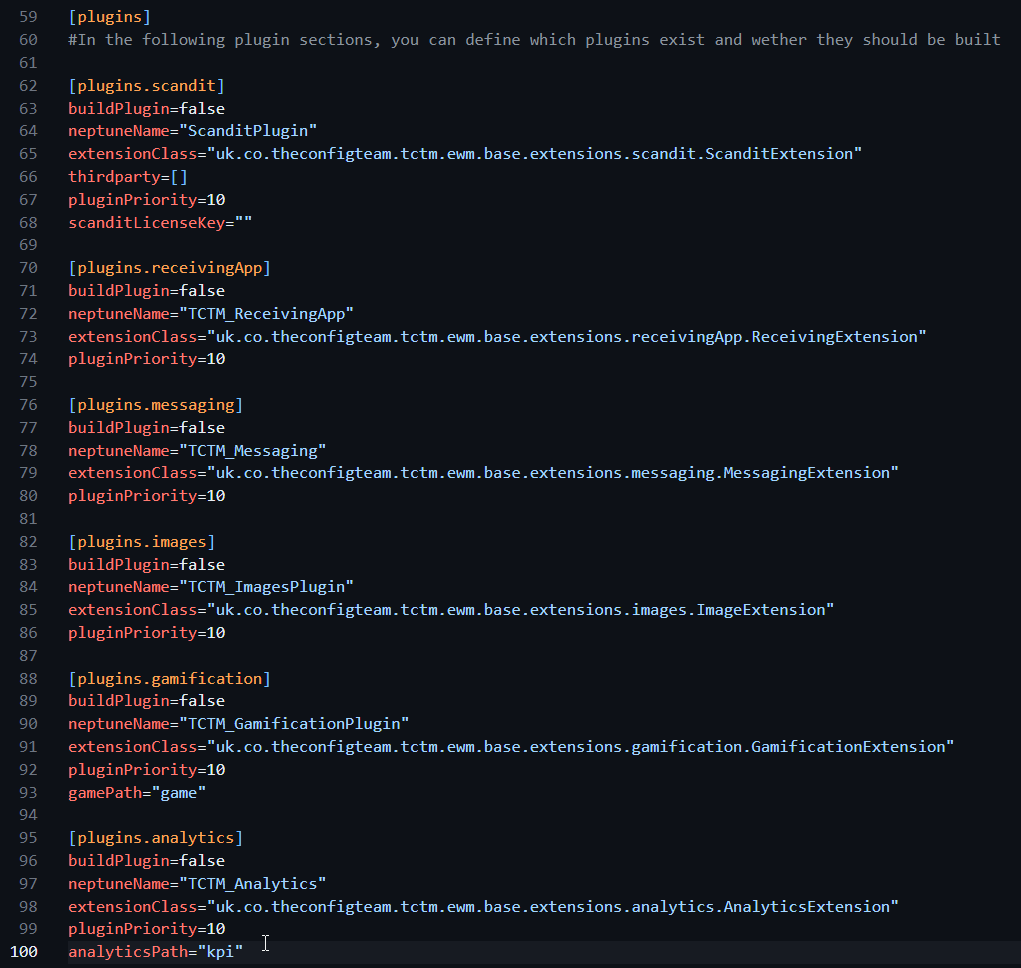Click line number 88 in the gutter
This screenshot has width=1021, height=968.
point(28,679)
